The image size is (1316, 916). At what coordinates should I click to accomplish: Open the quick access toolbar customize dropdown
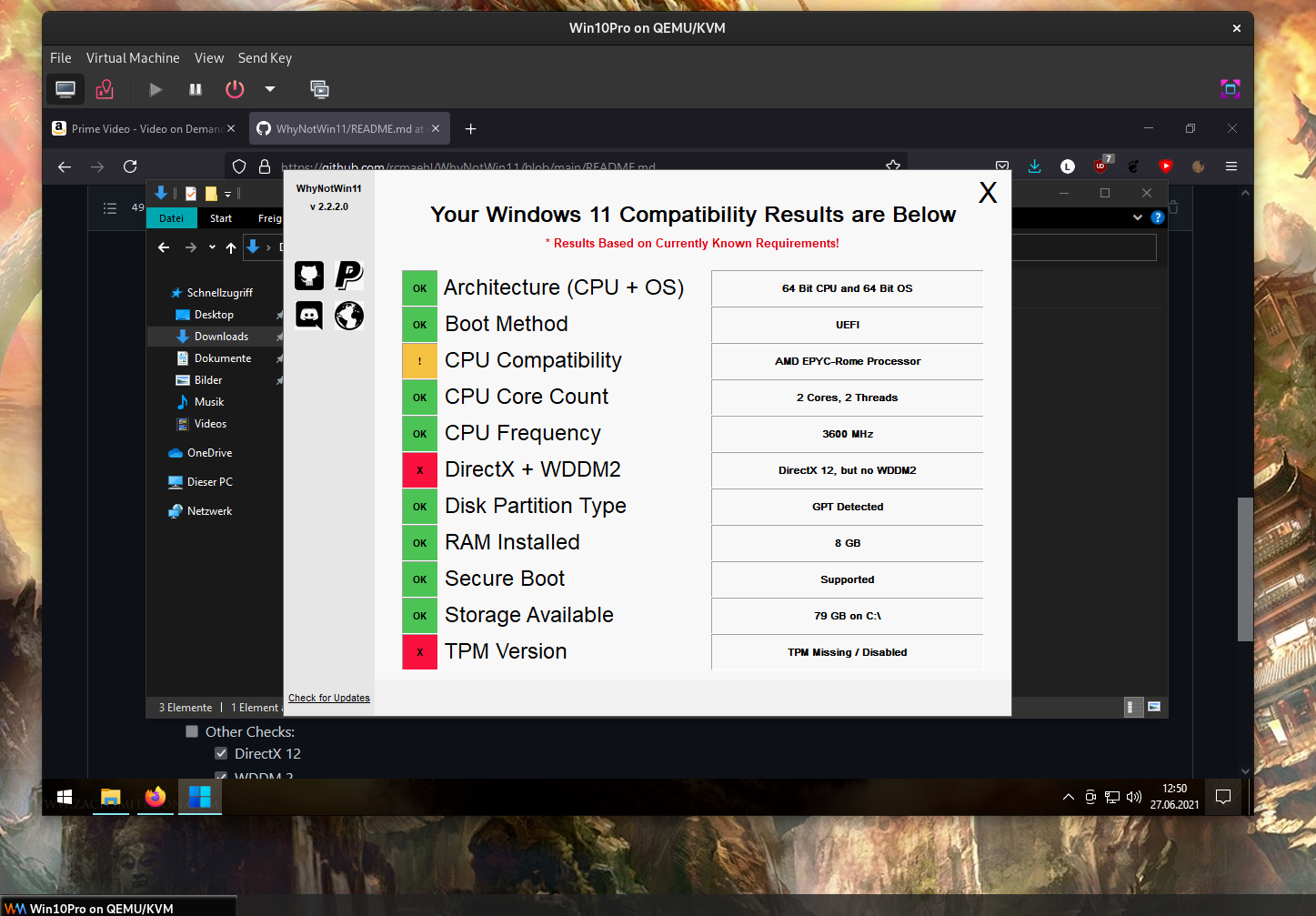227,194
